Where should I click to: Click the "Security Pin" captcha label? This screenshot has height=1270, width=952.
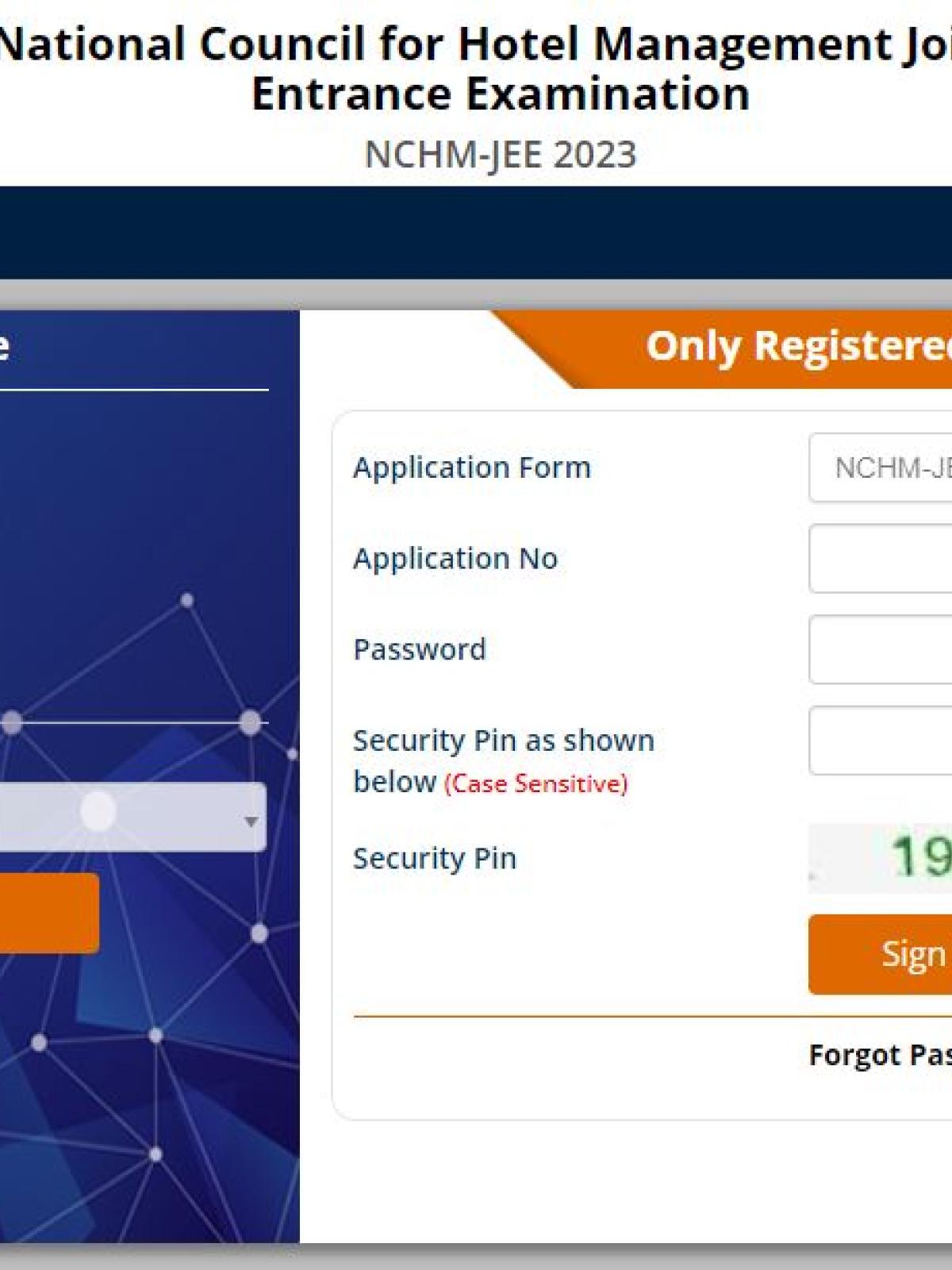435,858
